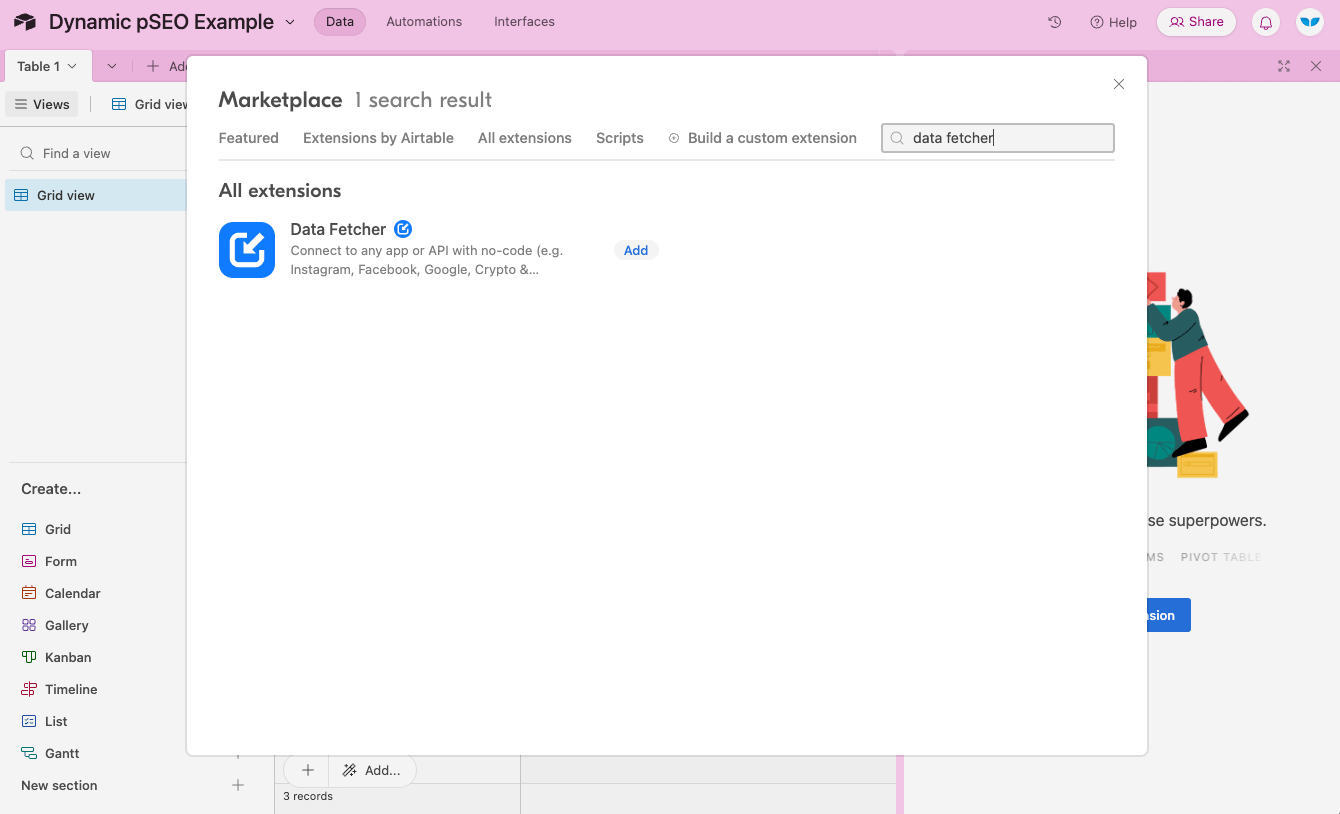Click the marketplace search field

pos(998,138)
